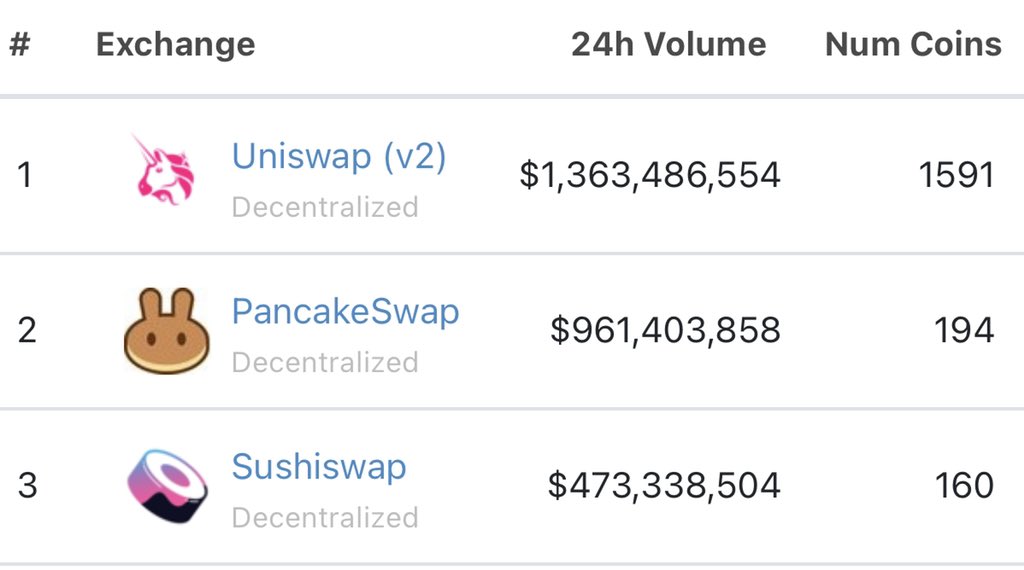Select Sushiswap's $473,338,504 volume value
1024x570 pixels.
tap(664, 485)
